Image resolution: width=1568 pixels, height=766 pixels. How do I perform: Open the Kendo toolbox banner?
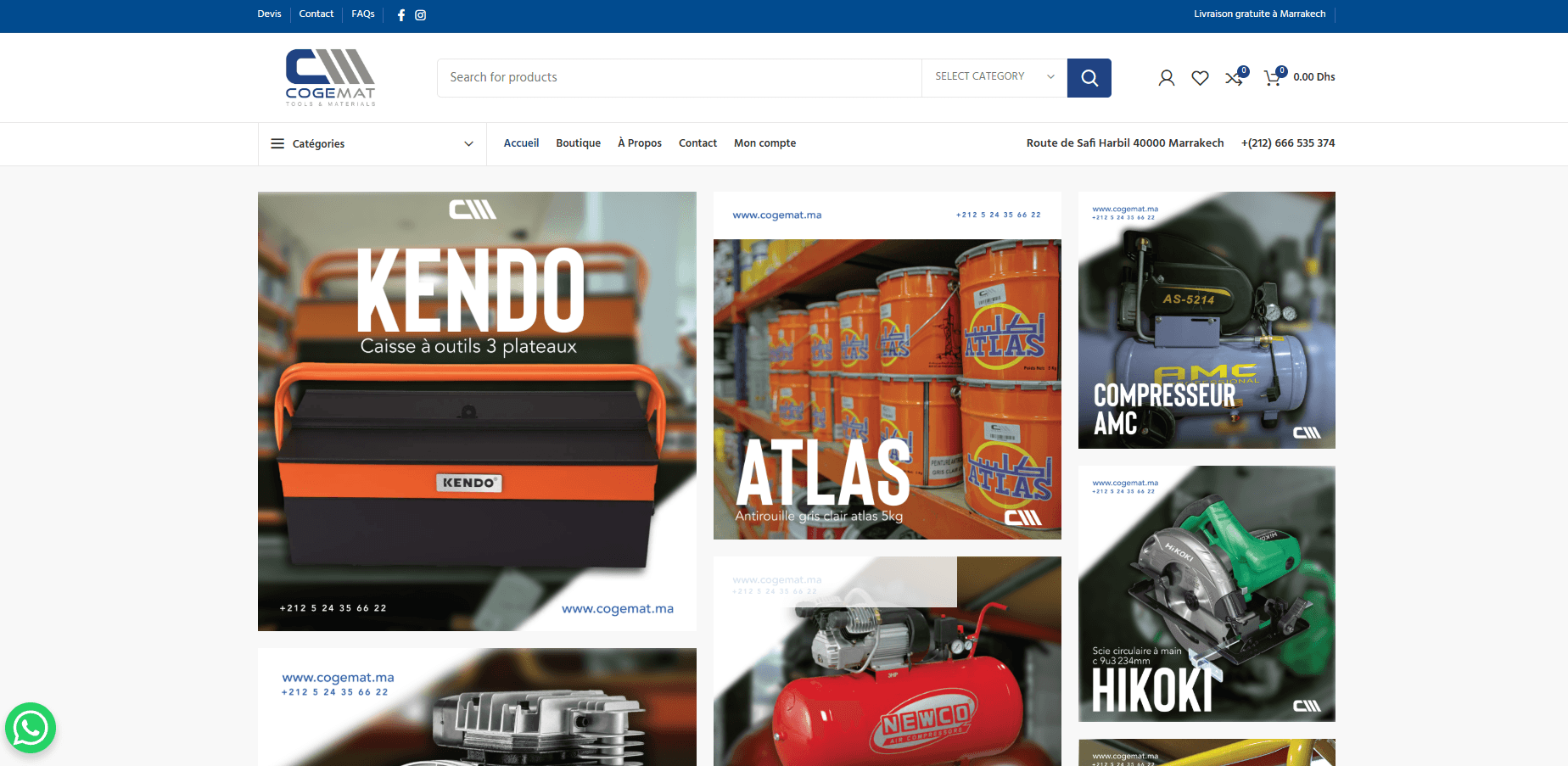pos(477,411)
